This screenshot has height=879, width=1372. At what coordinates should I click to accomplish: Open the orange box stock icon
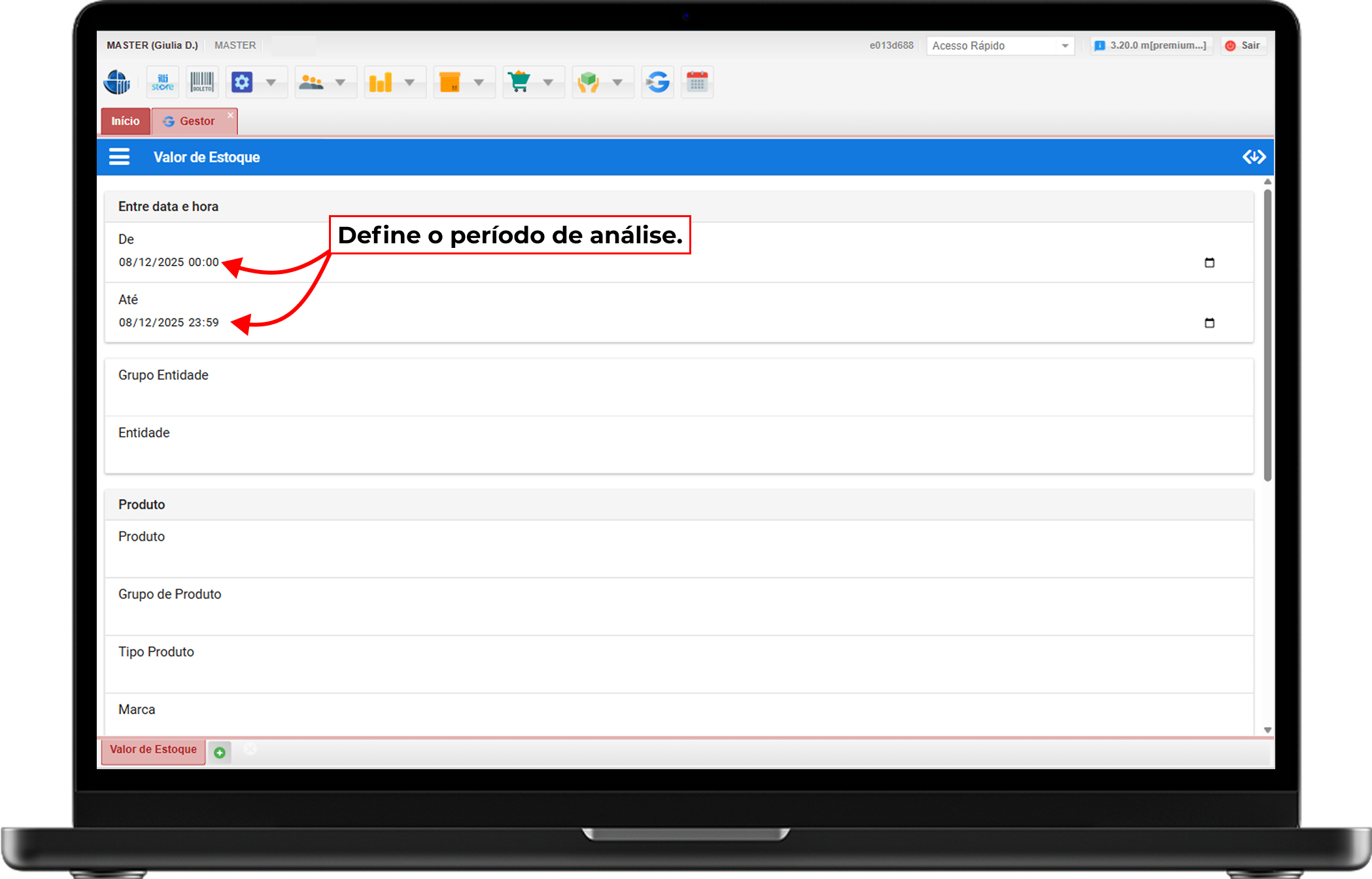[x=450, y=82]
